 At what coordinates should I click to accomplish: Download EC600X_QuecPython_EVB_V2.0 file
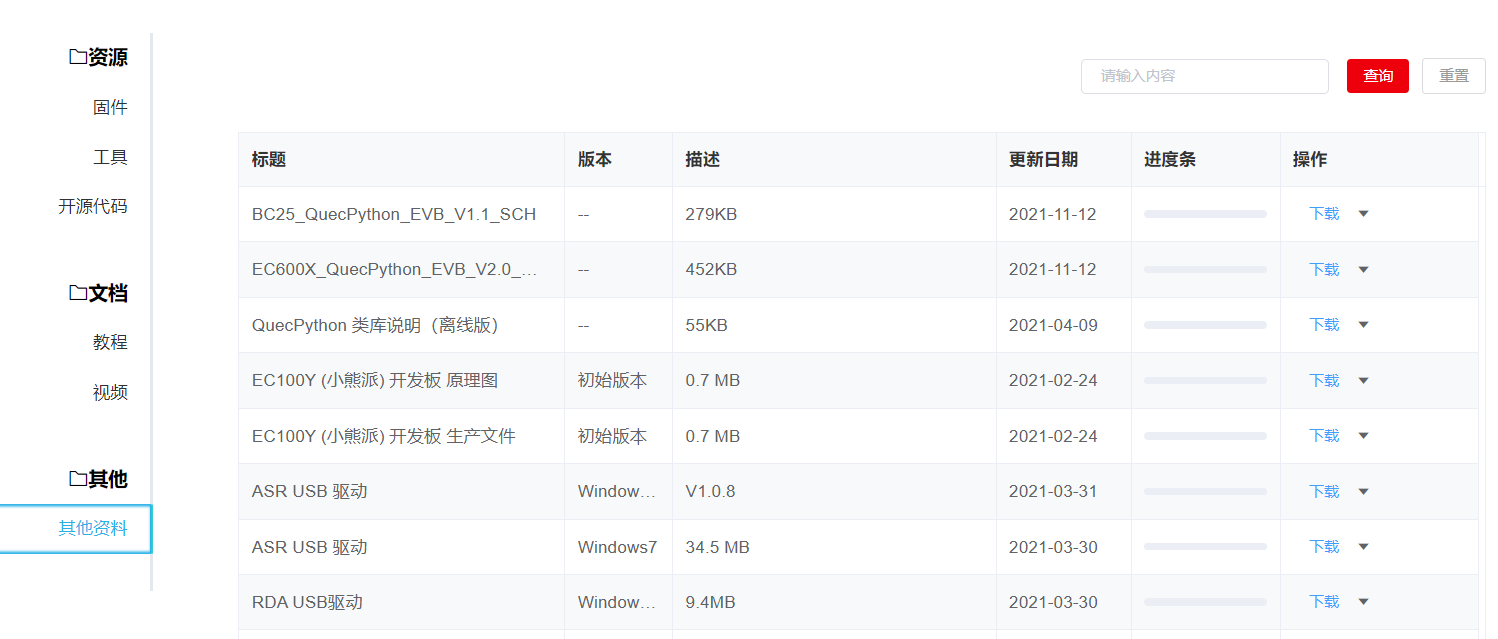point(1322,269)
